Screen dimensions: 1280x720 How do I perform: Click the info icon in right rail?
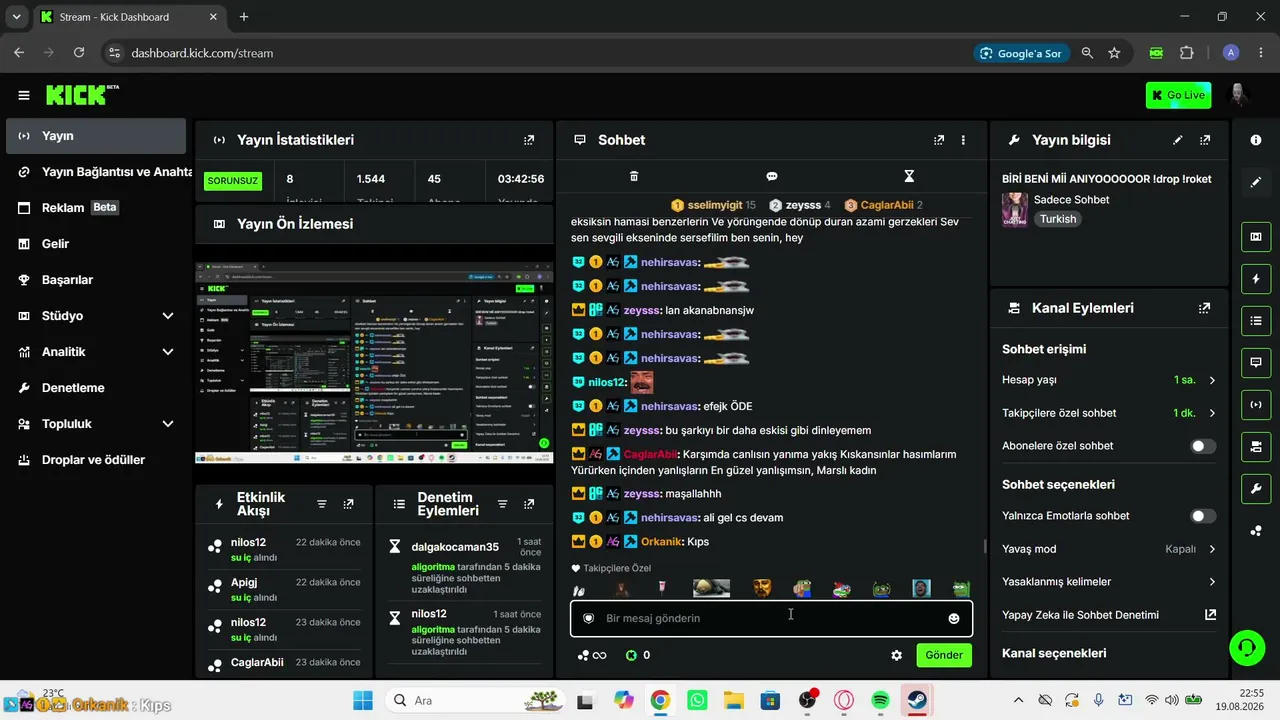coord(1256,140)
